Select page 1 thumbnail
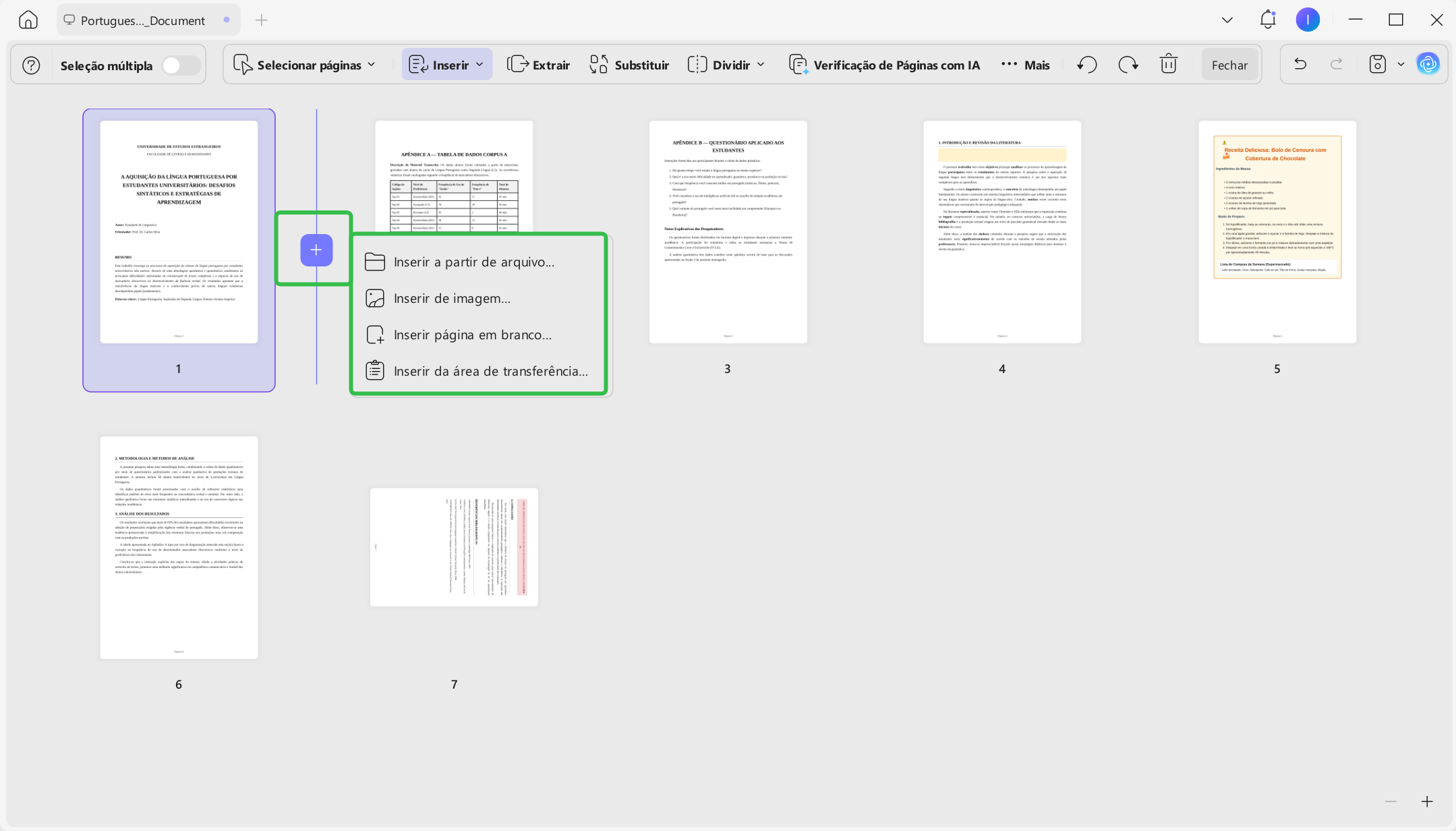 (x=179, y=232)
